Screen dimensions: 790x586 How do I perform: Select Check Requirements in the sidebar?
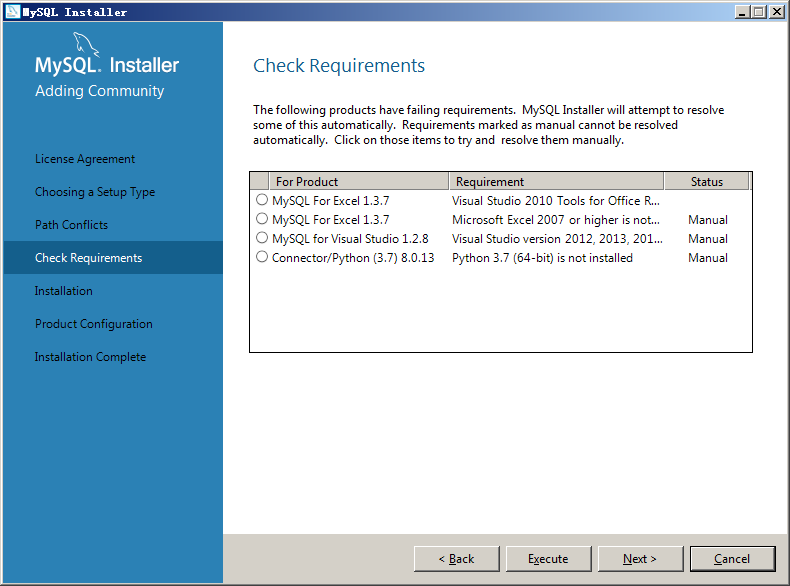113,257
